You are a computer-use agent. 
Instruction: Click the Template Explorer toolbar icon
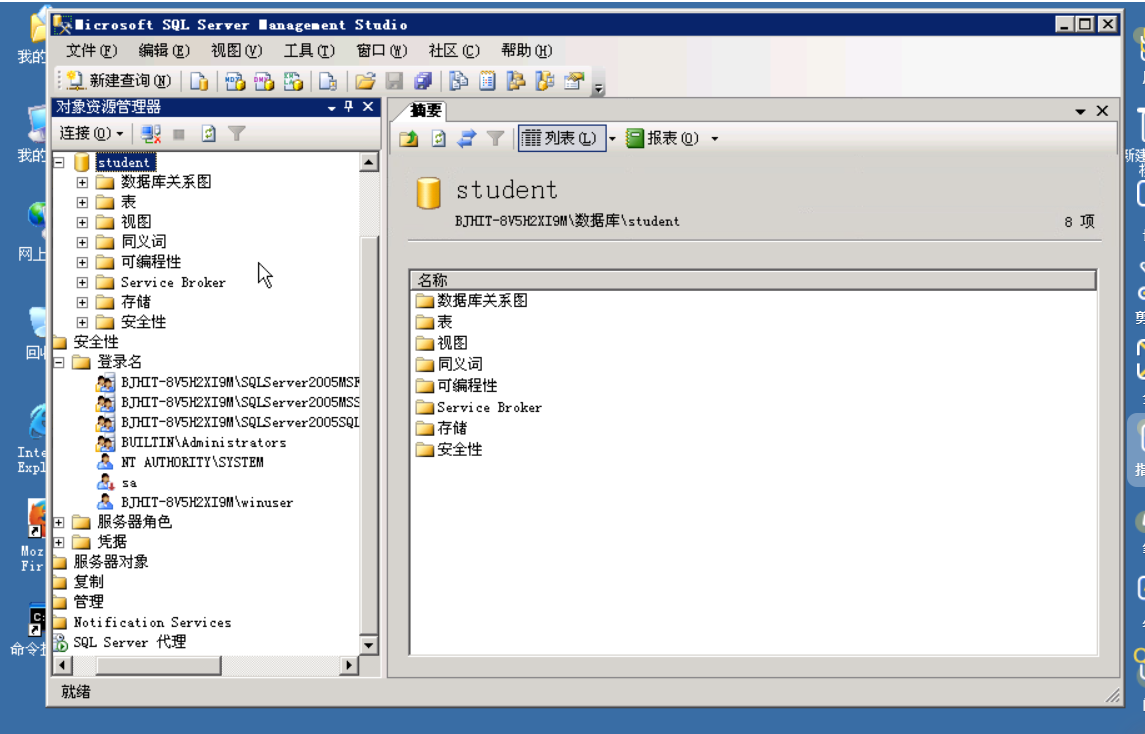[x=545, y=80]
